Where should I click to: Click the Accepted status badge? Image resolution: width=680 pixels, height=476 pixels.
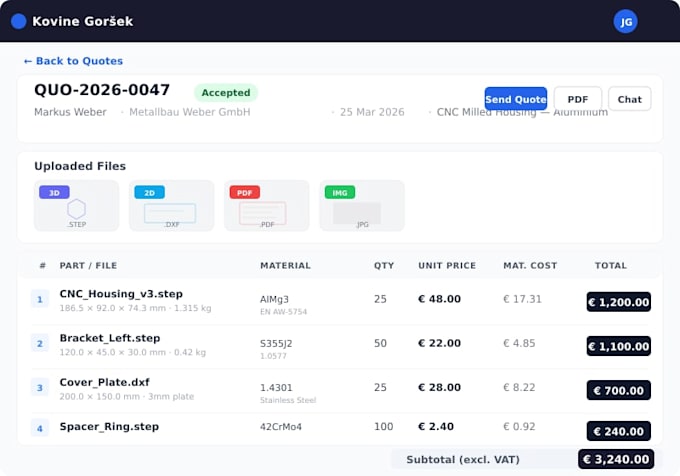pos(226,93)
